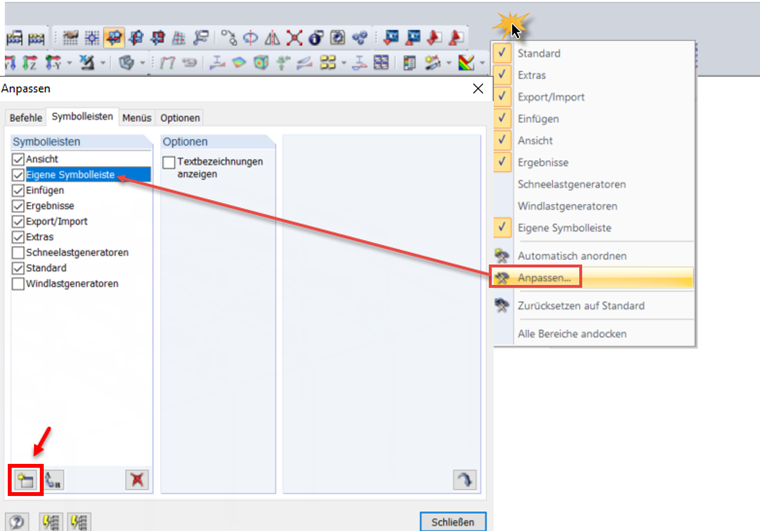Open dropdown arrow beside four yellow boxes icon
Image resolution: width=760 pixels, height=531 pixels.
click(x=344, y=62)
